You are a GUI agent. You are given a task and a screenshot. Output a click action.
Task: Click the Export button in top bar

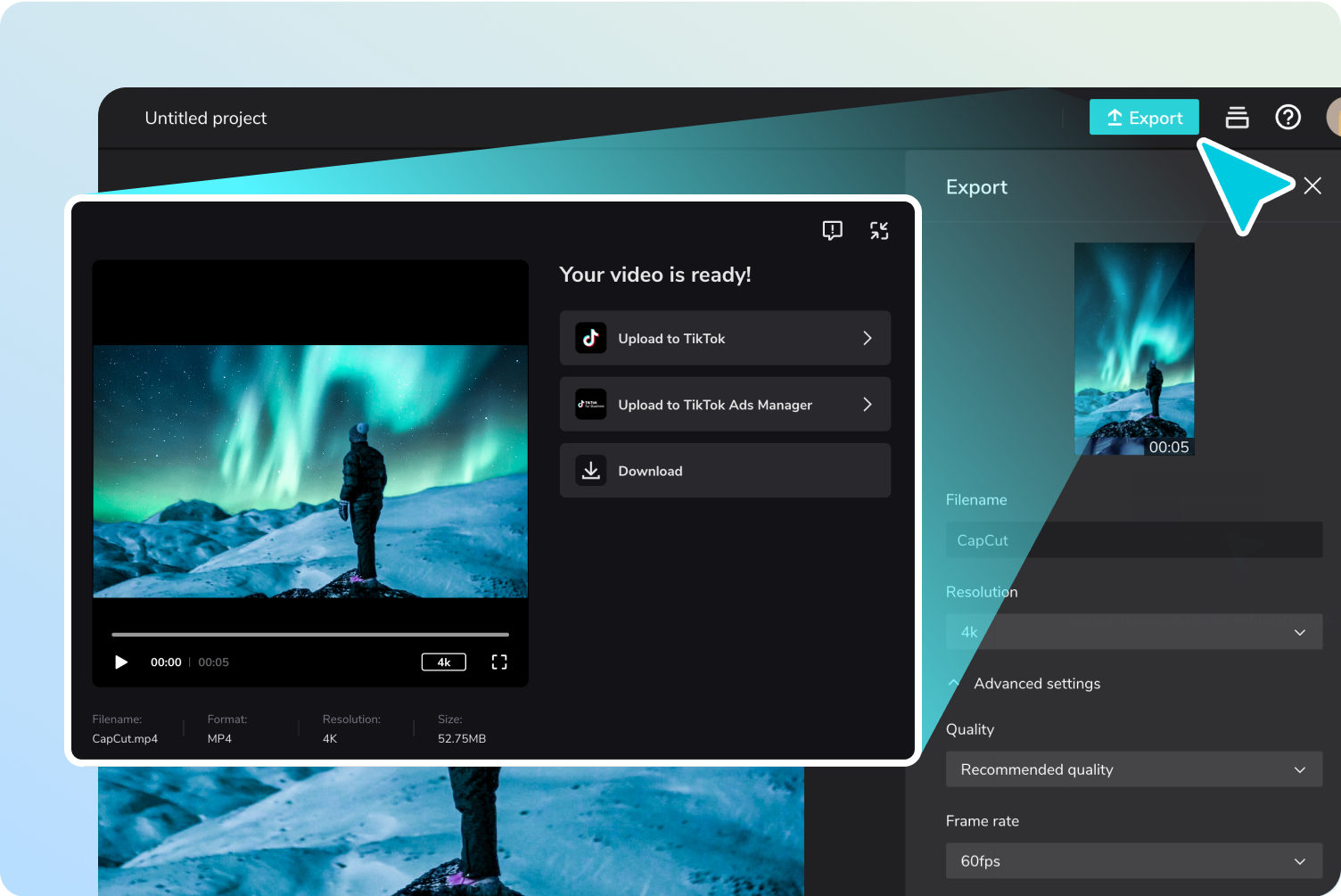pos(1144,118)
